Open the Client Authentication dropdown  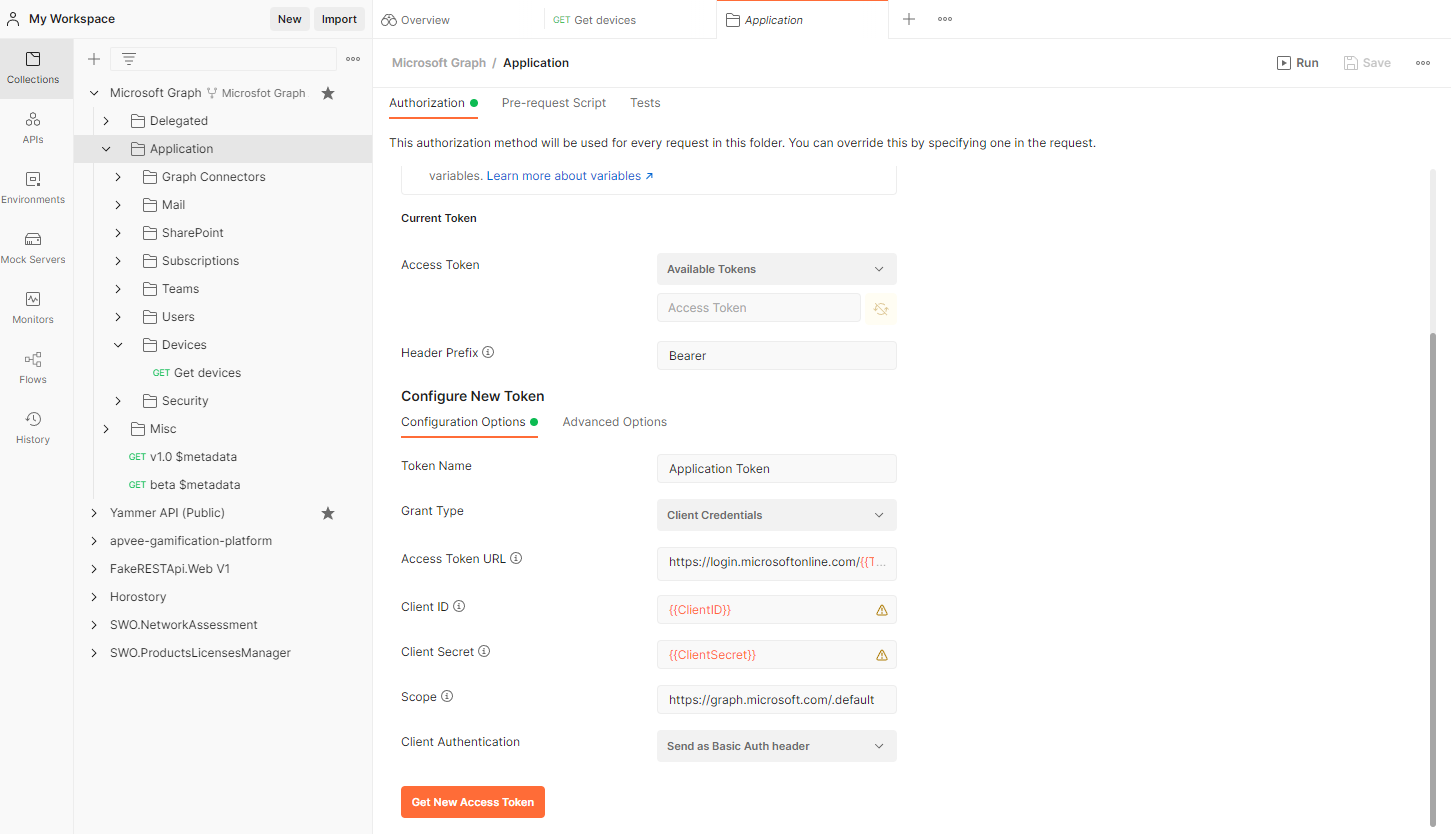pos(776,746)
